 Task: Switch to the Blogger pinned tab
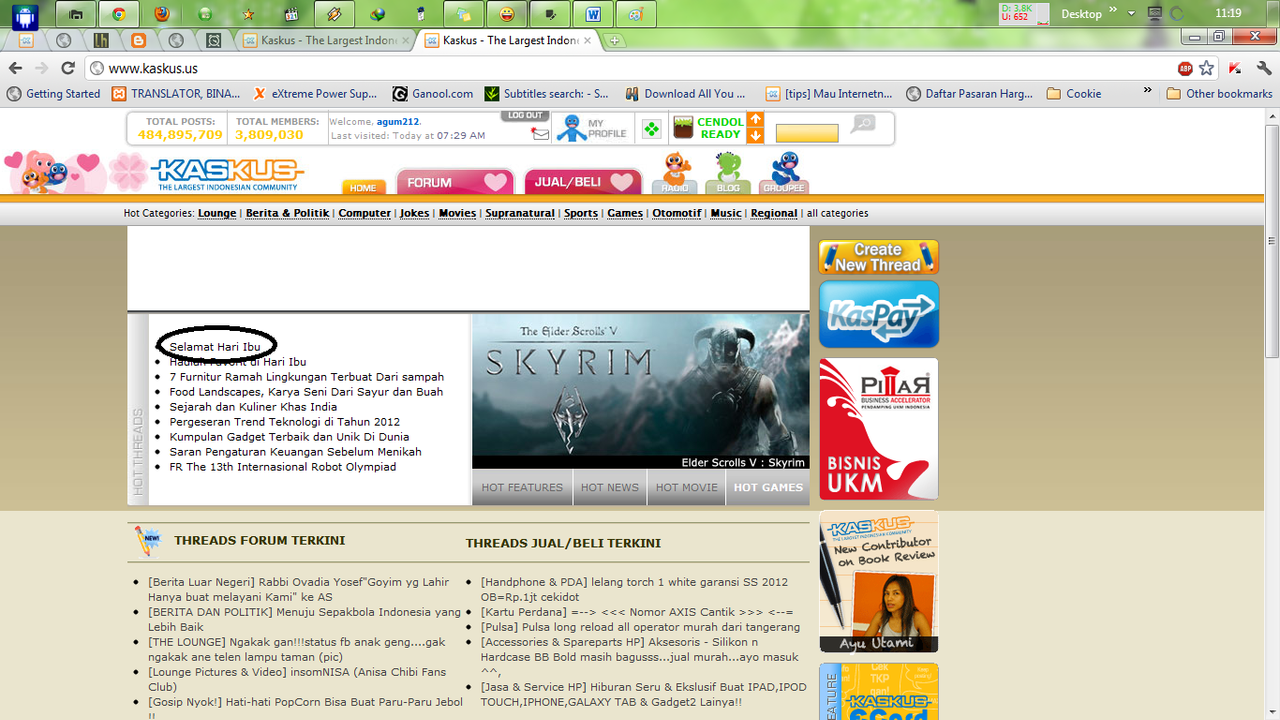click(139, 40)
